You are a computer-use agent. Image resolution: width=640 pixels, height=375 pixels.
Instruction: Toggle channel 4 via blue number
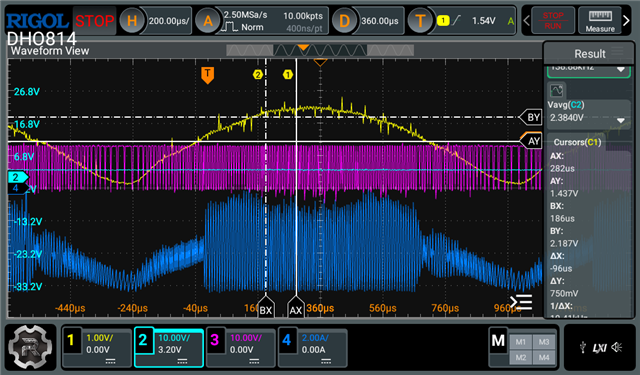point(287,339)
